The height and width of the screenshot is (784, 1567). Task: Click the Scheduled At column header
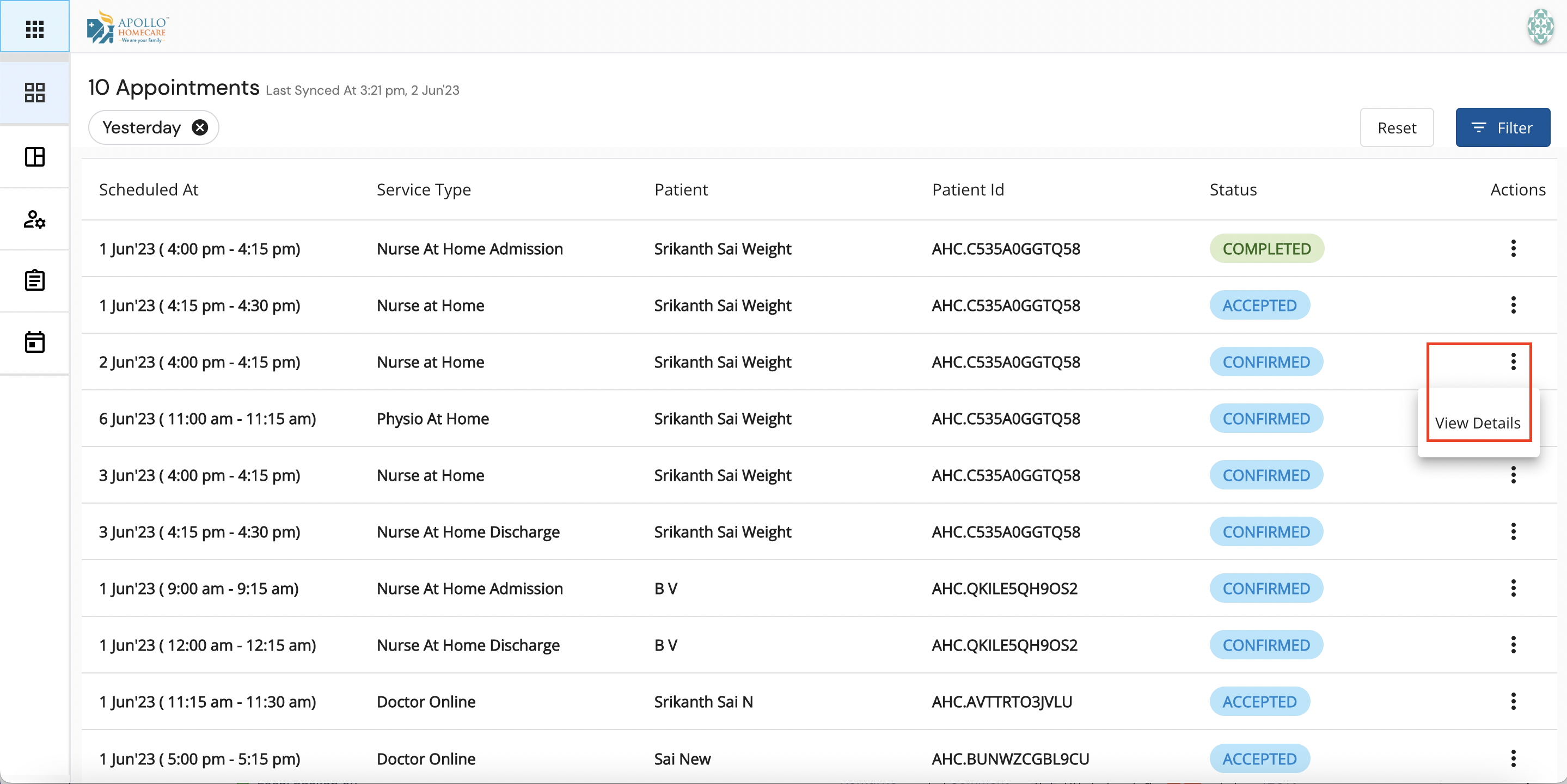point(149,190)
